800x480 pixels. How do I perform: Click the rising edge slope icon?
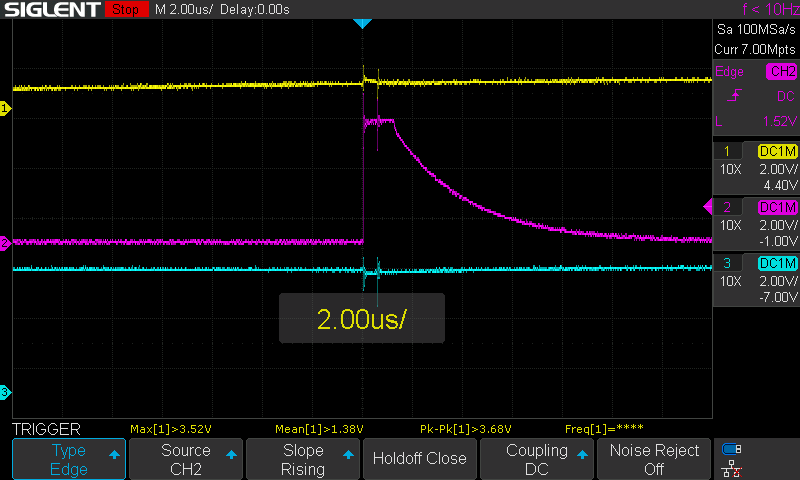734,95
